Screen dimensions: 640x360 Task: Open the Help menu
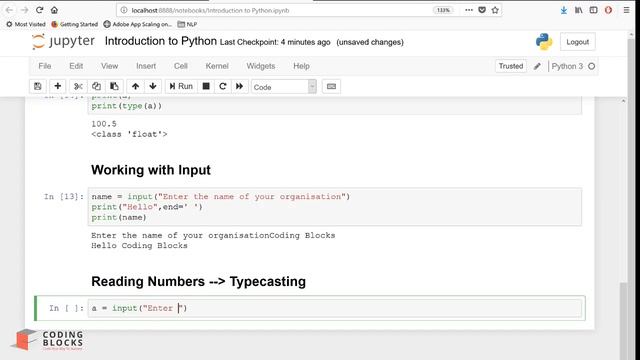tap(301, 66)
